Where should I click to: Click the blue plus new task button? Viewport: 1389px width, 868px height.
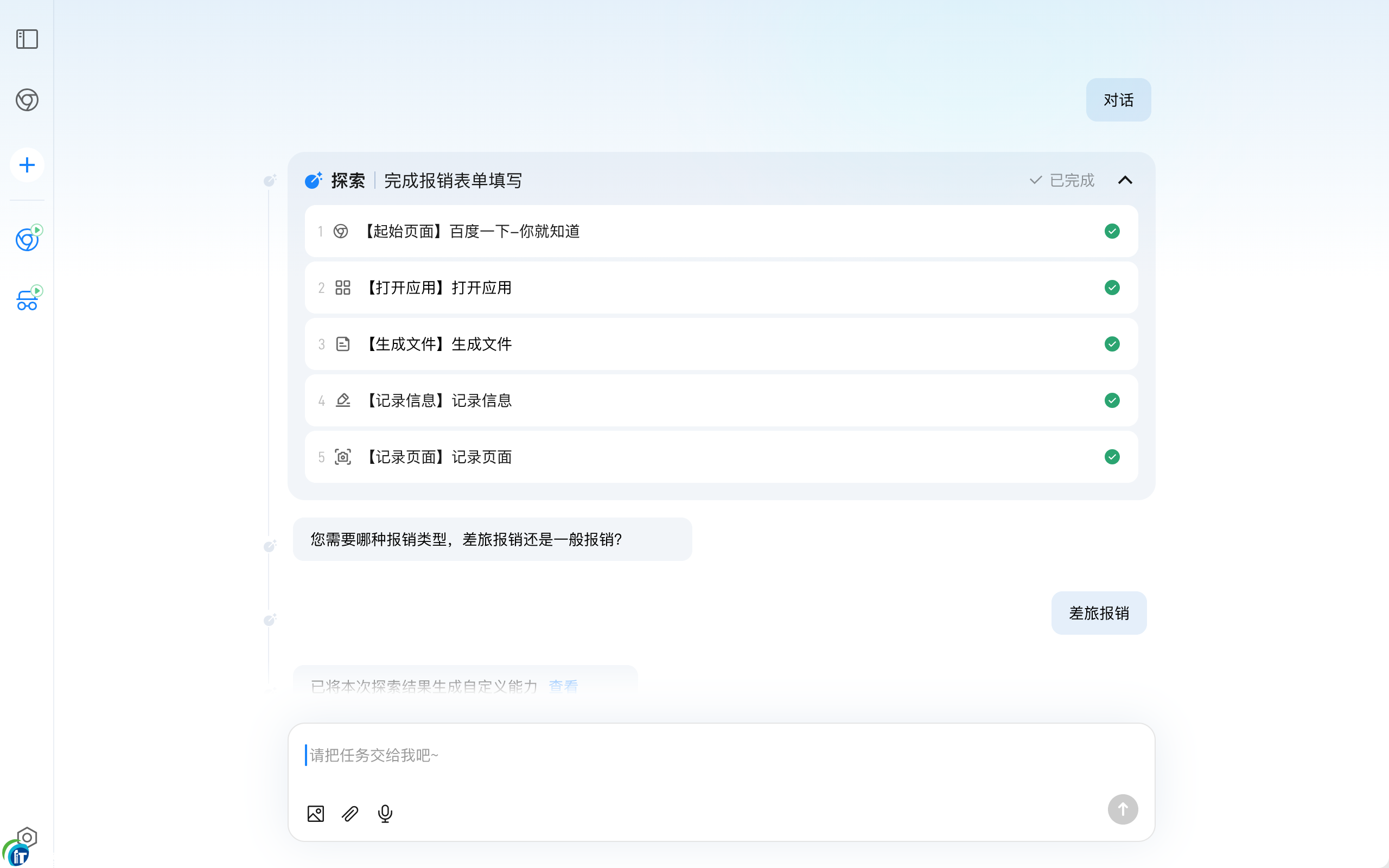(x=27, y=165)
